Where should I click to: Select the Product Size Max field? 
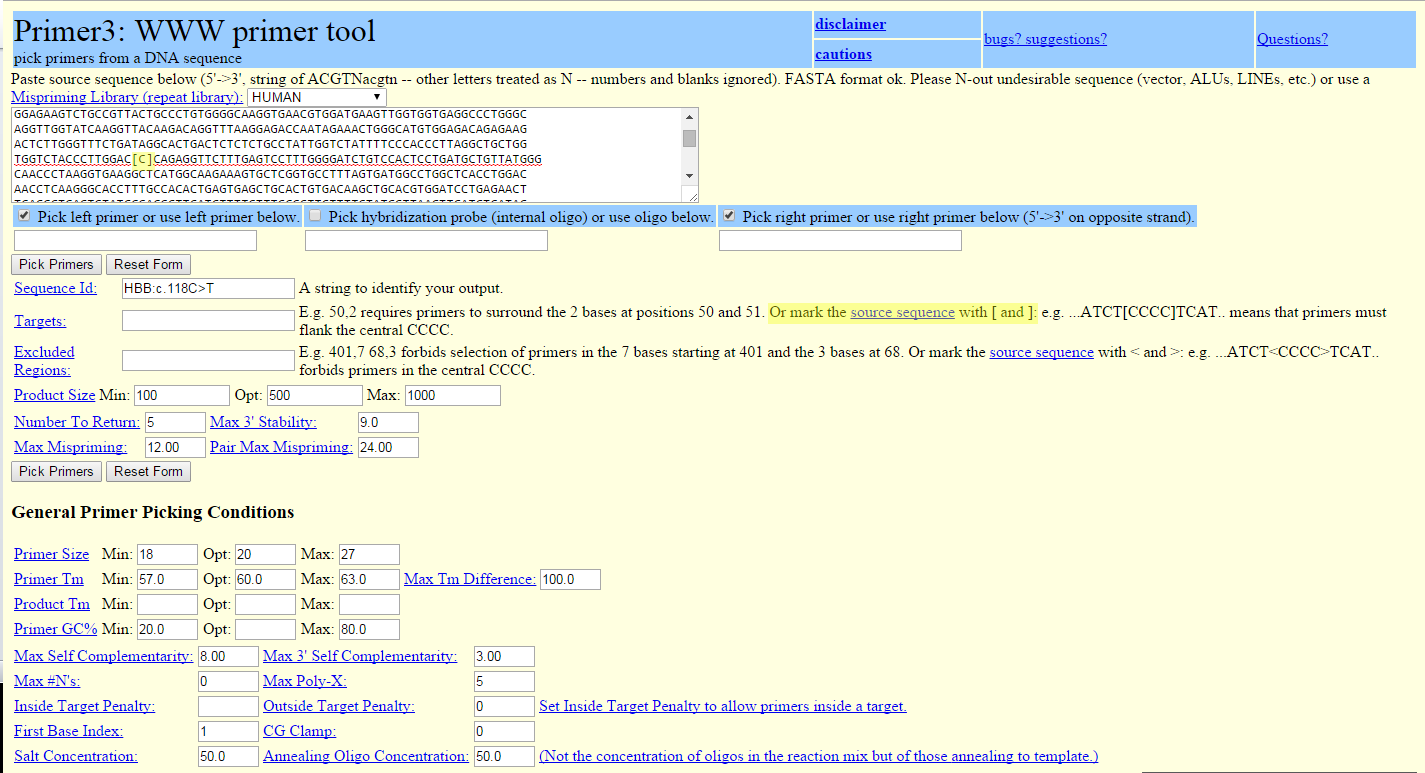coord(452,395)
